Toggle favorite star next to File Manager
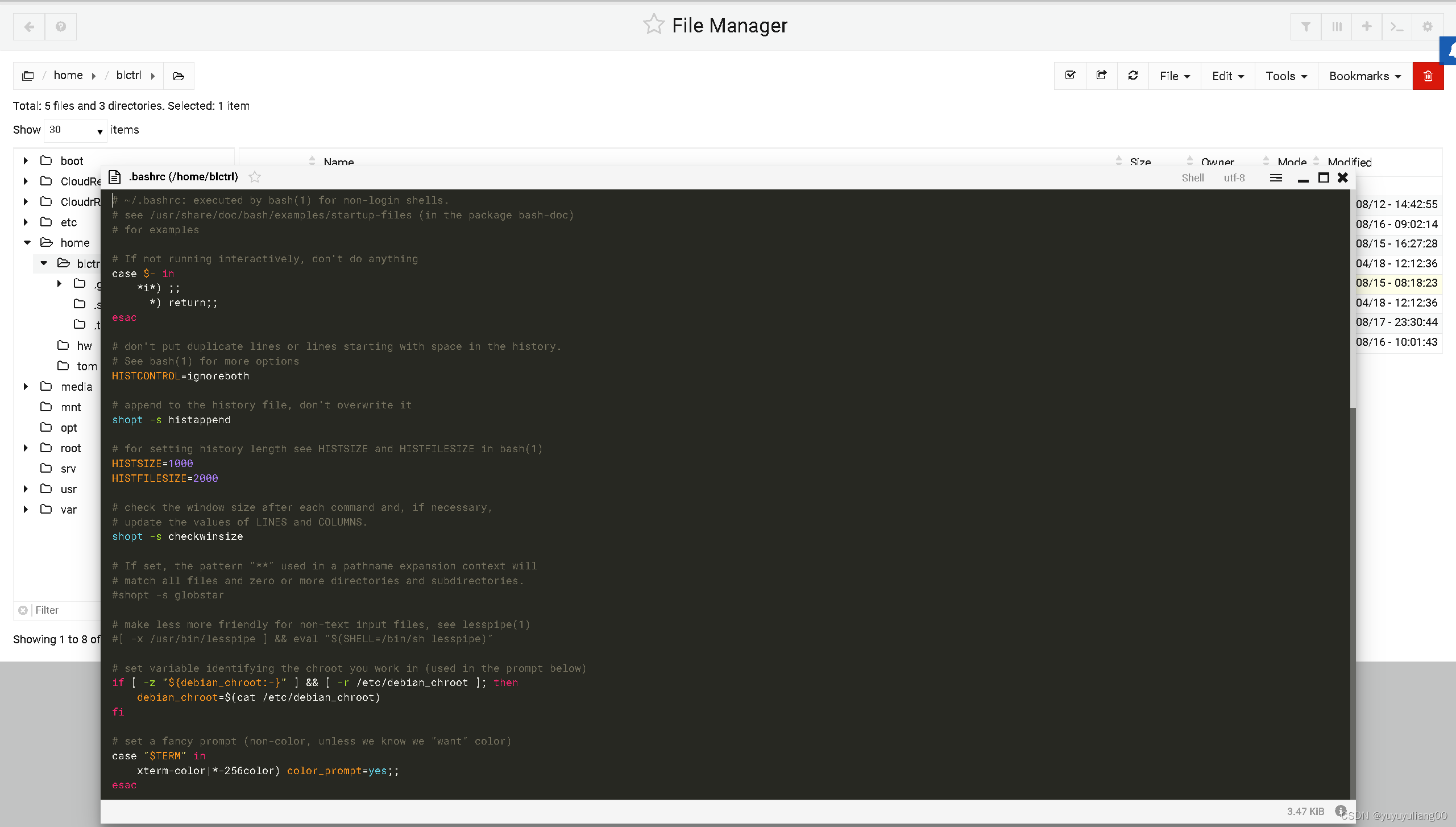Screen dimensions: 1456x827 tap(653, 25)
